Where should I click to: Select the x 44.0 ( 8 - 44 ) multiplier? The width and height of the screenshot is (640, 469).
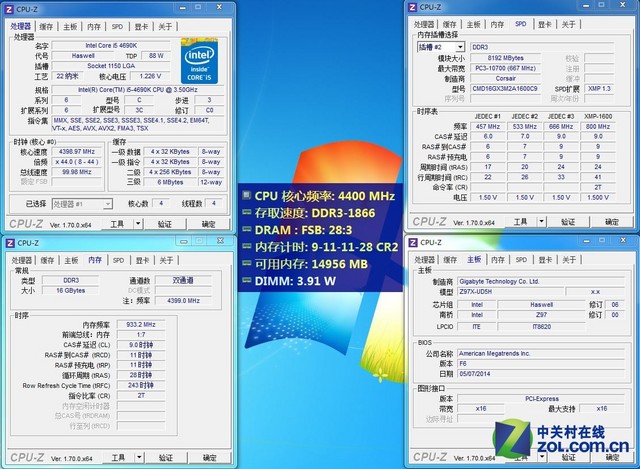click(x=77, y=162)
